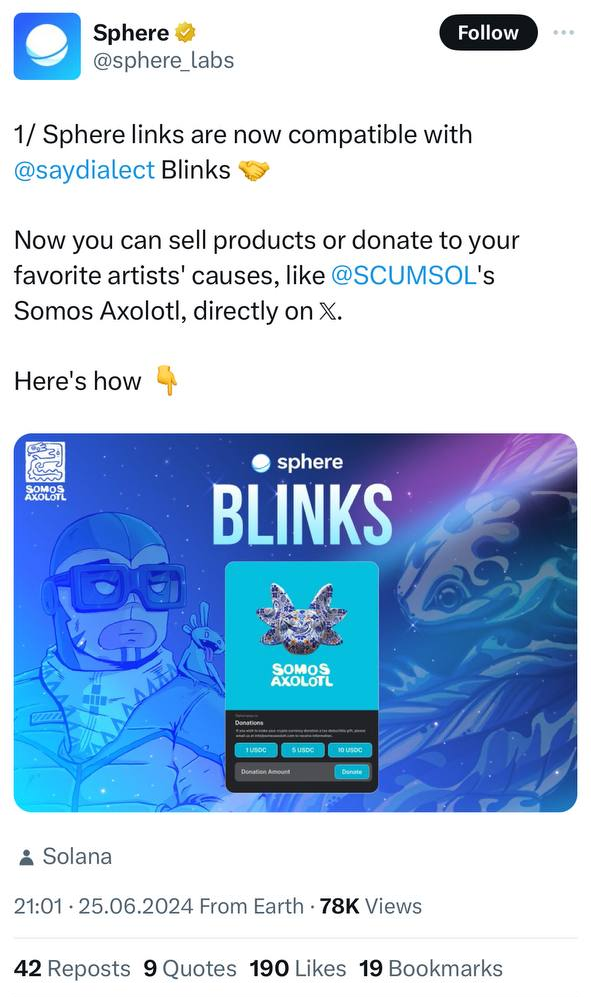Select the 1 USDC donation option

pyautogui.click(x=256, y=750)
